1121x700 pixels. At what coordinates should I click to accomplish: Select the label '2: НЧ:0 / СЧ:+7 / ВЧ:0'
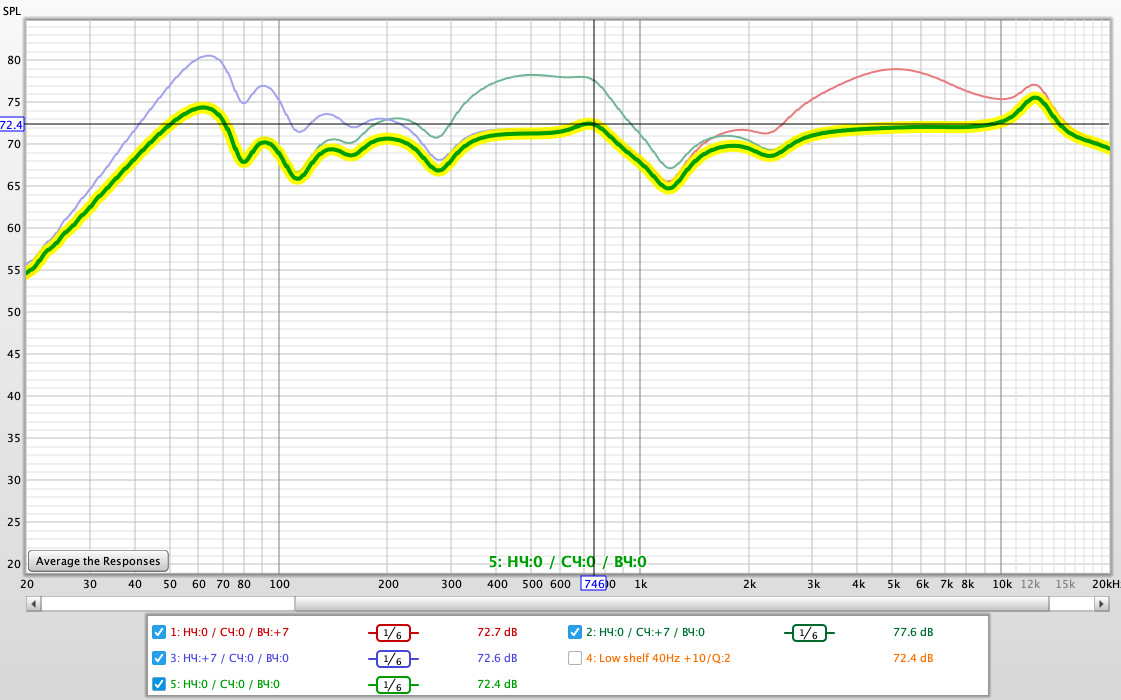[646, 632]
